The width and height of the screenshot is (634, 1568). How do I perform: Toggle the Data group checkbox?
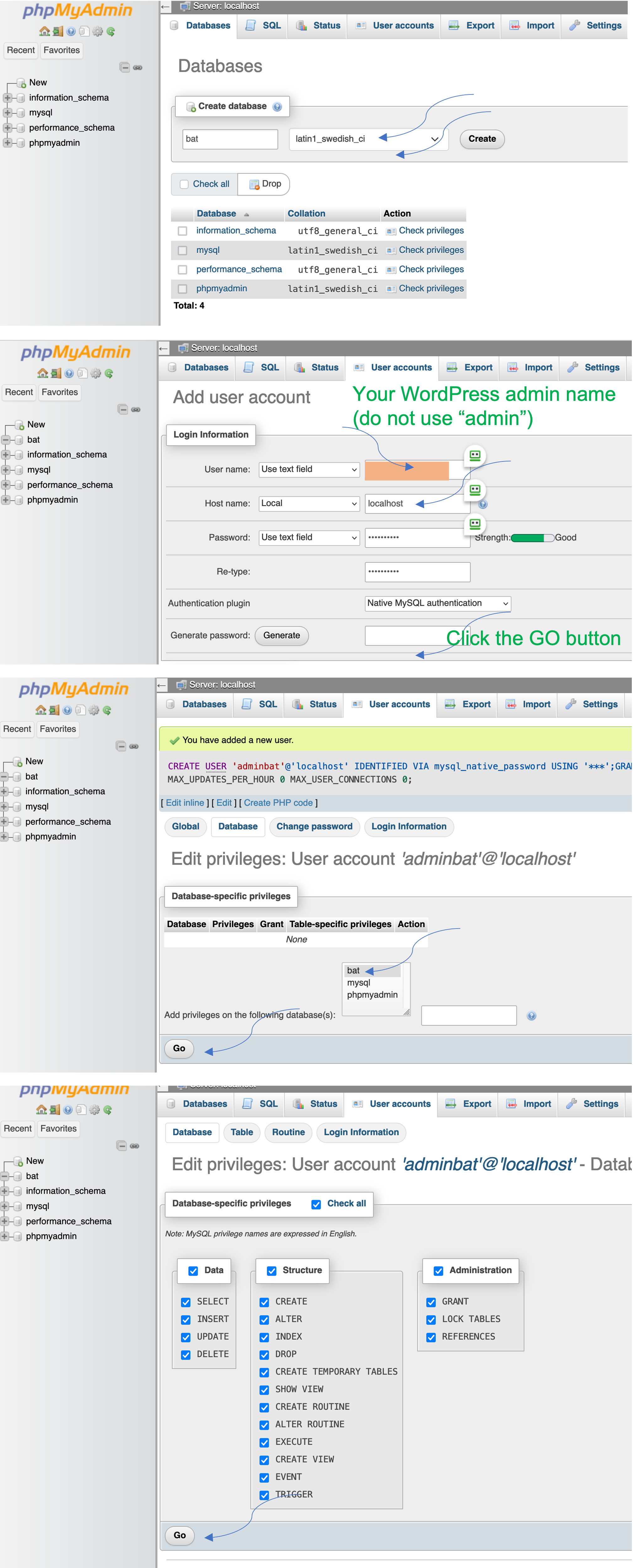point(194,1271)
